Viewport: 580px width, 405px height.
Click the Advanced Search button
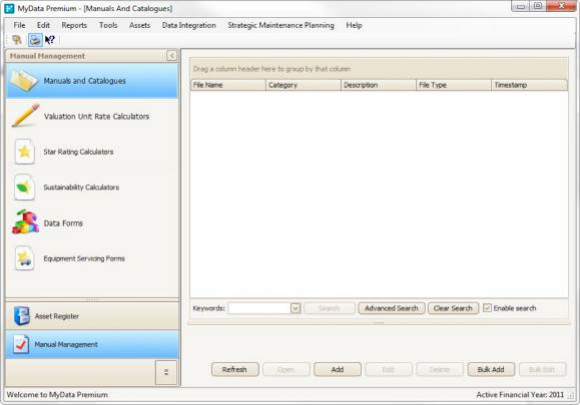point(391,308)
